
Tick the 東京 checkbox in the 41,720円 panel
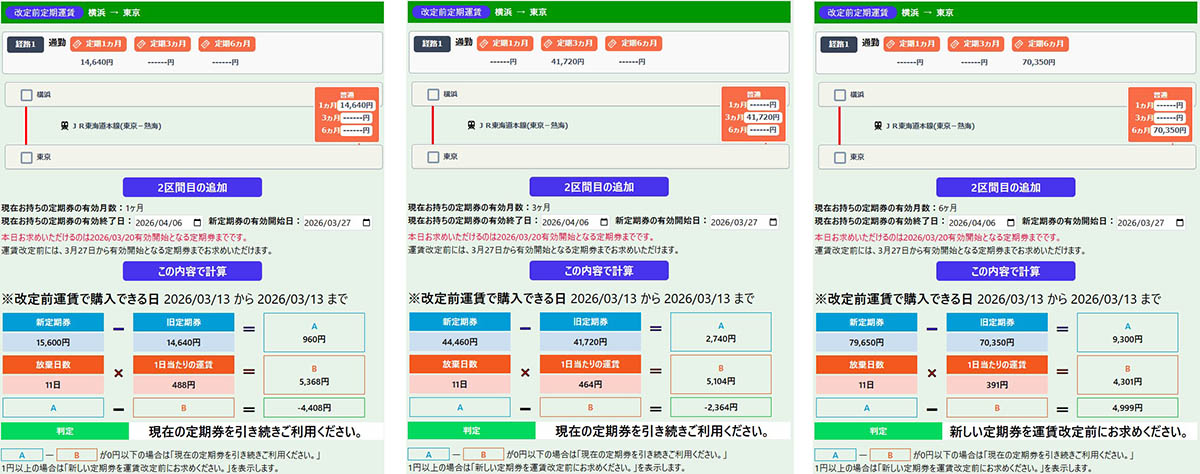(433, 157)
